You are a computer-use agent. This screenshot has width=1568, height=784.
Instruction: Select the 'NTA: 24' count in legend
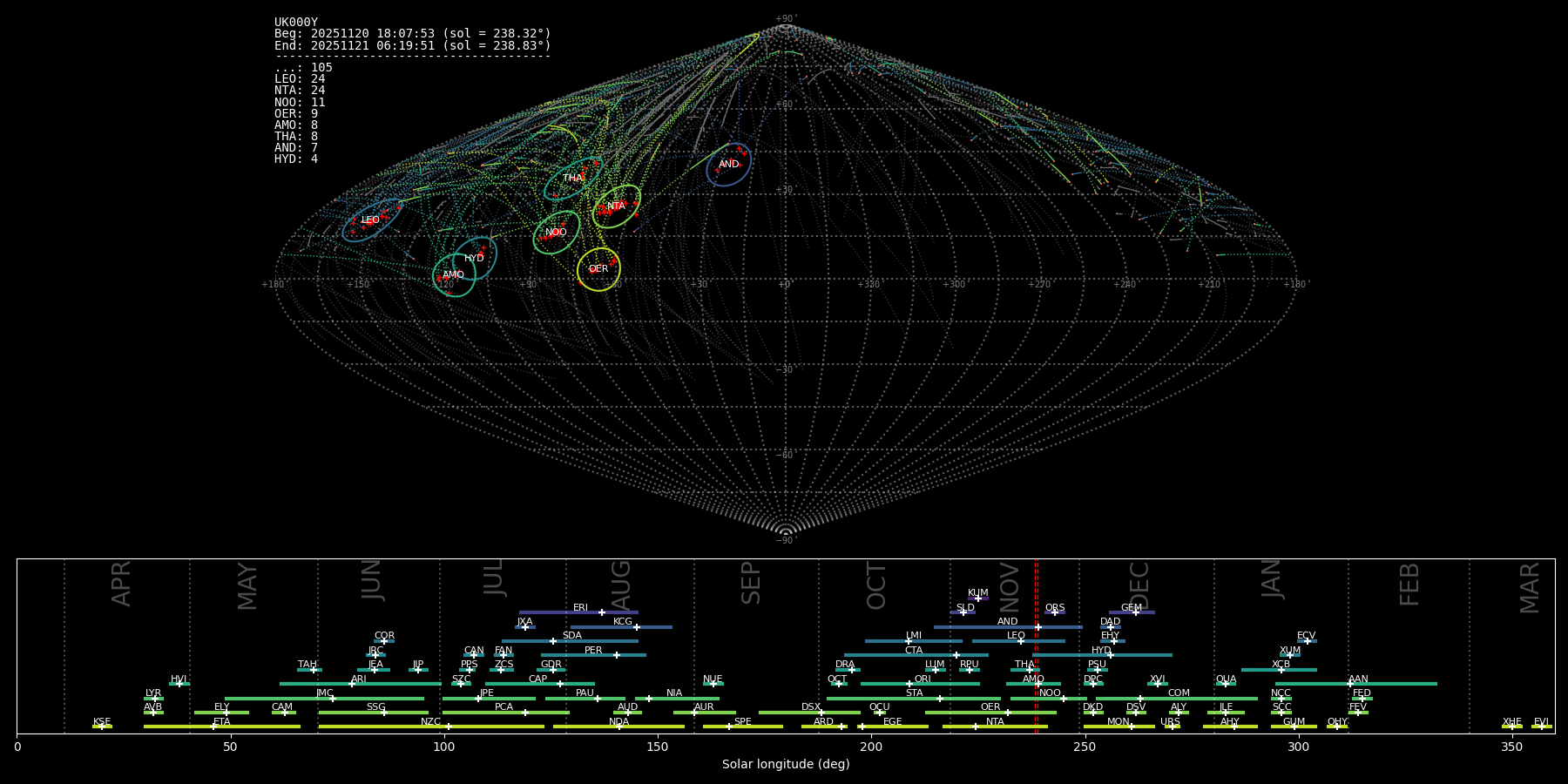(300, 91)
